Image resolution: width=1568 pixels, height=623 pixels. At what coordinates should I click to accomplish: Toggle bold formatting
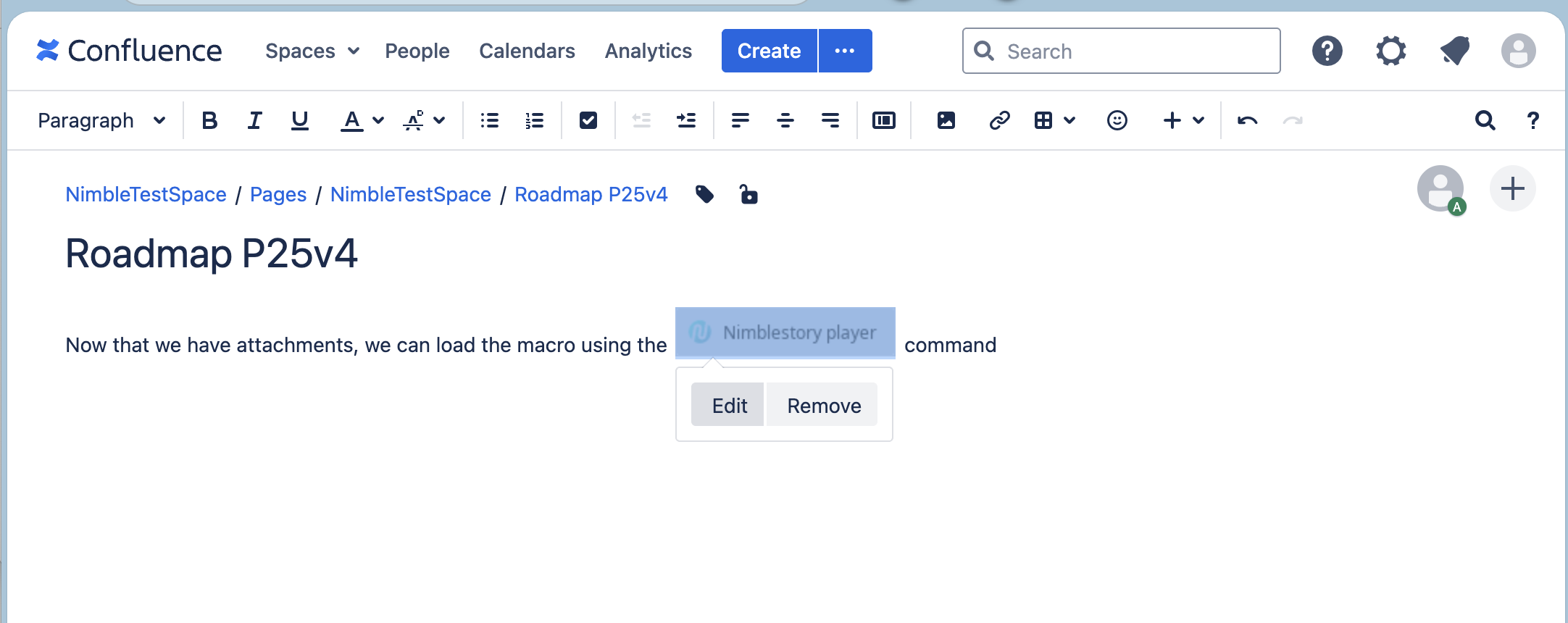209,120
